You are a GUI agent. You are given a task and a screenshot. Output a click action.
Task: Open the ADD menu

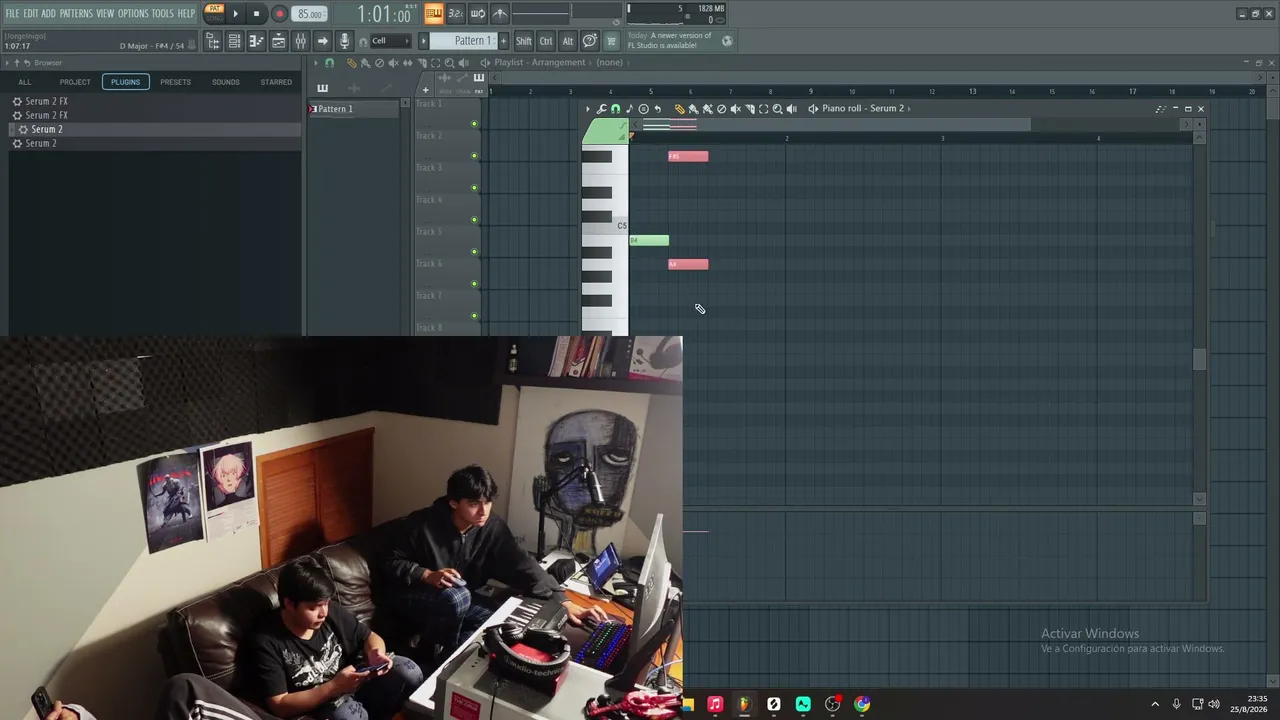click(x=48, y=14)
